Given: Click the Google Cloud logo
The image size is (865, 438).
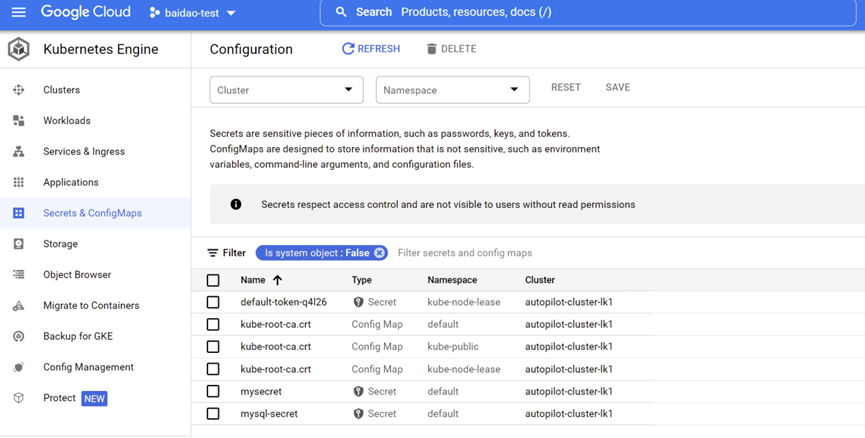Looking at the screenshot, I should pos(86,12).
